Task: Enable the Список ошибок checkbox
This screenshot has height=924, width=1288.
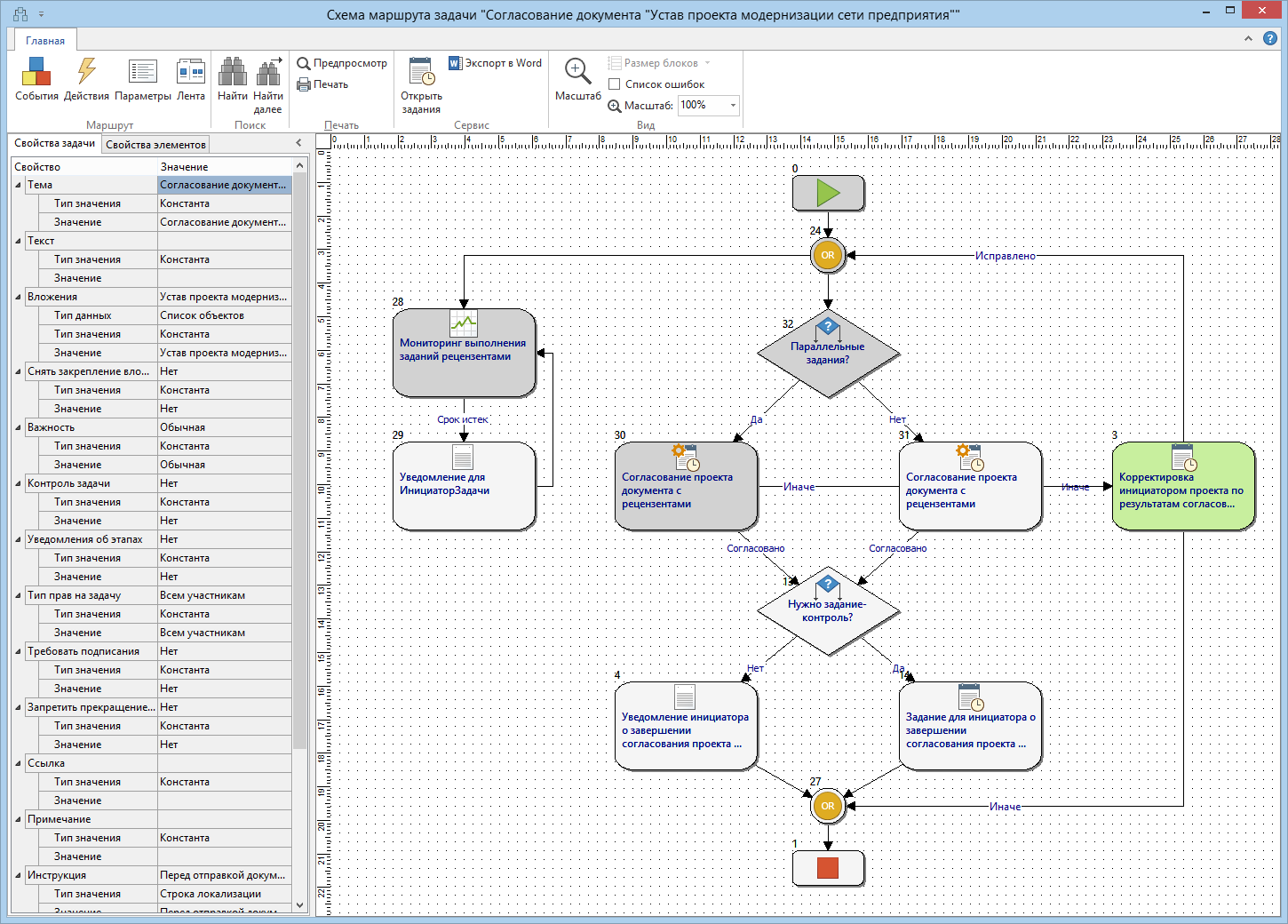Action: (x=614, y=84)
